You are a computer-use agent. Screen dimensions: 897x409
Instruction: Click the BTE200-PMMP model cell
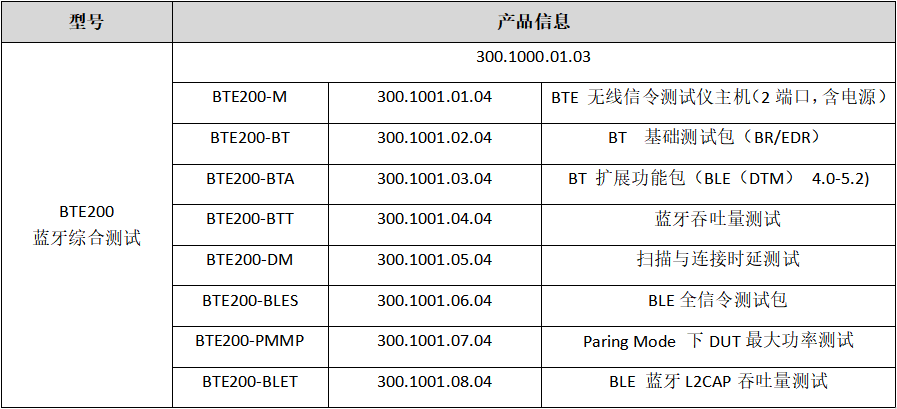click(250, 341)
